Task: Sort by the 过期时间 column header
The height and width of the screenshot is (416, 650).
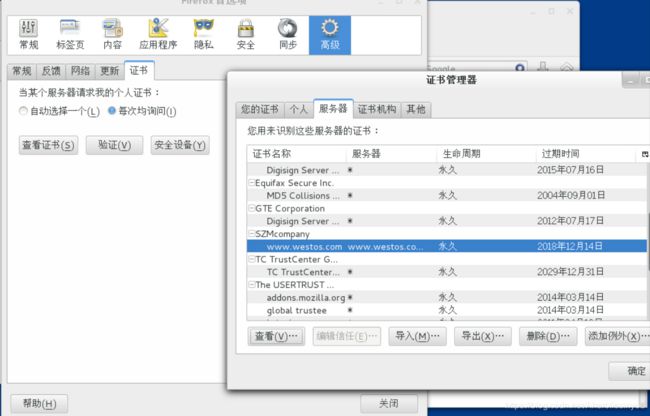Action: click(x=586, y=154)
